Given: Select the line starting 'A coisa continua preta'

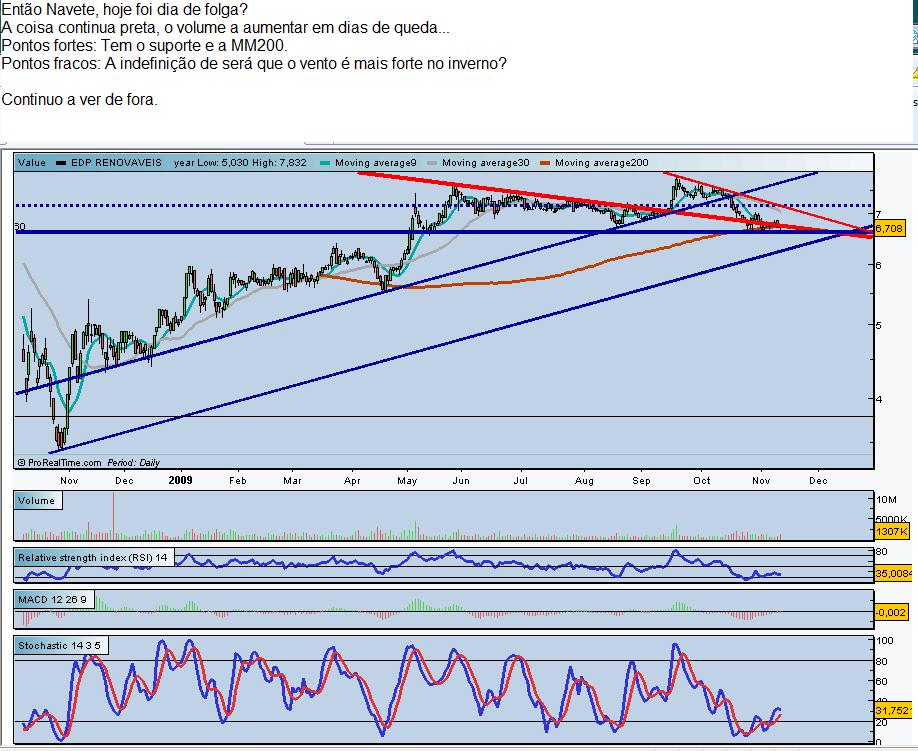Looking at the screenshot, I should 225,28.
